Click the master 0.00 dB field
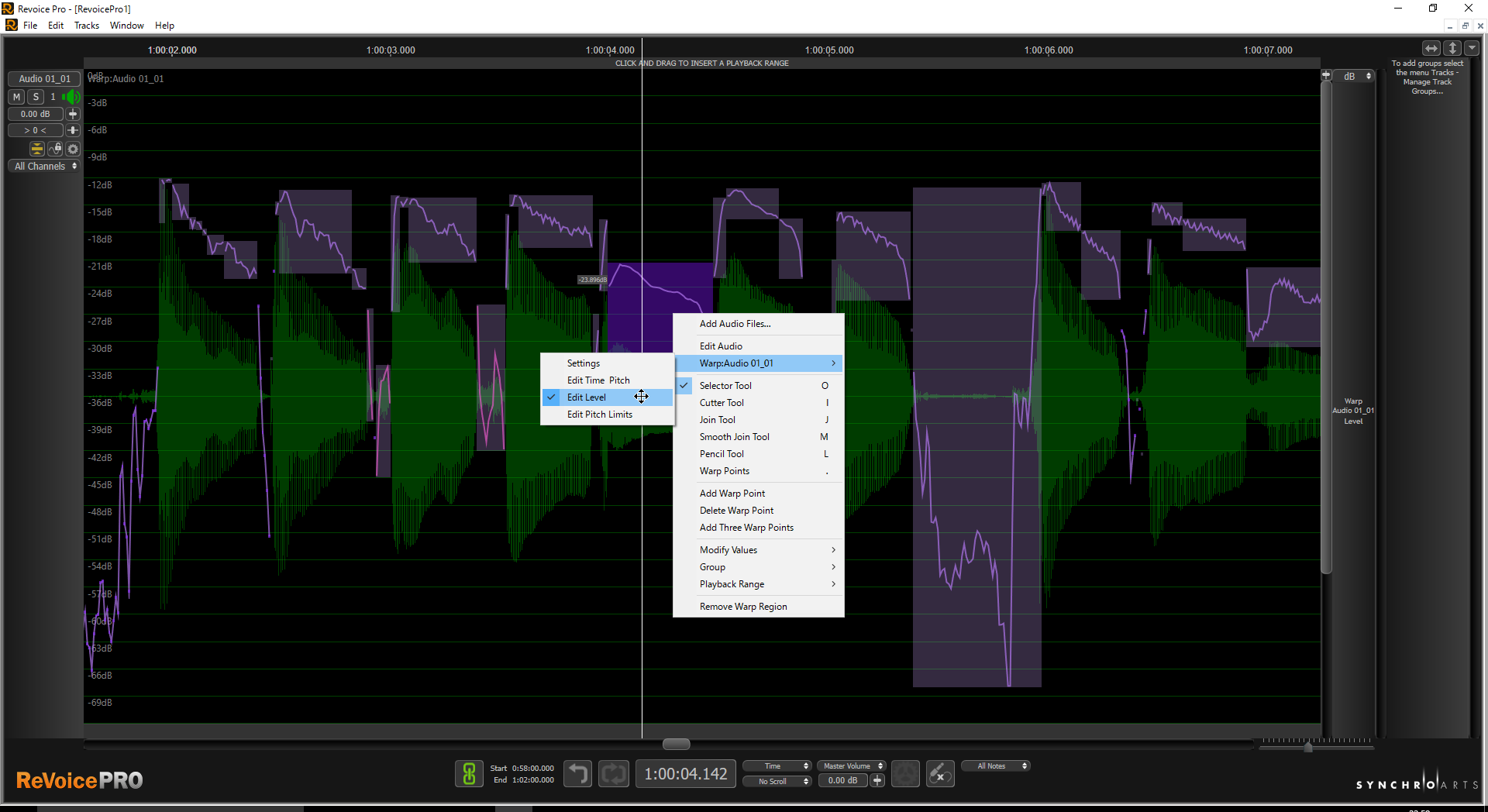This screenshot has height=812, width=1488. (842, 781)
